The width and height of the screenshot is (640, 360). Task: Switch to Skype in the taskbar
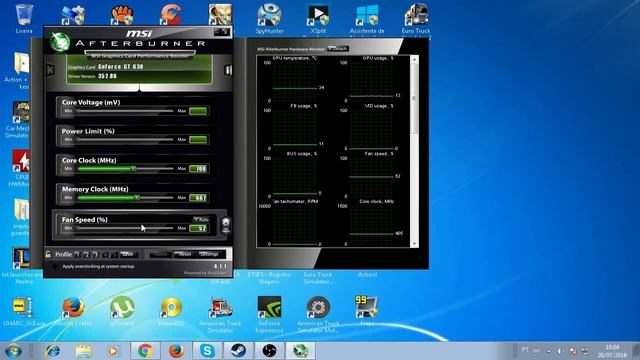(x=207, y=351)
